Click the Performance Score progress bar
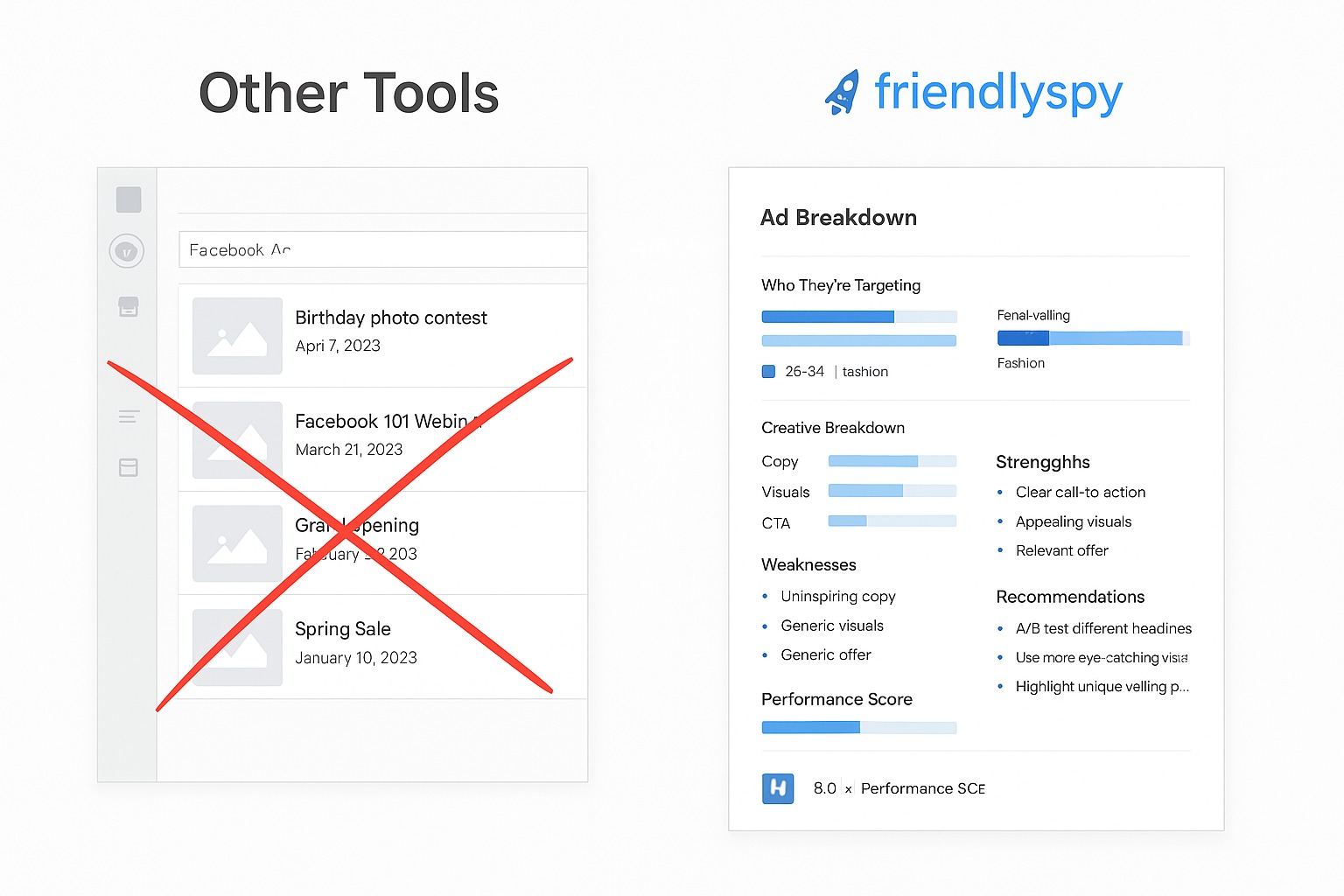Image resolution: width=1344 pixels, height=896 pixels. 858,727
